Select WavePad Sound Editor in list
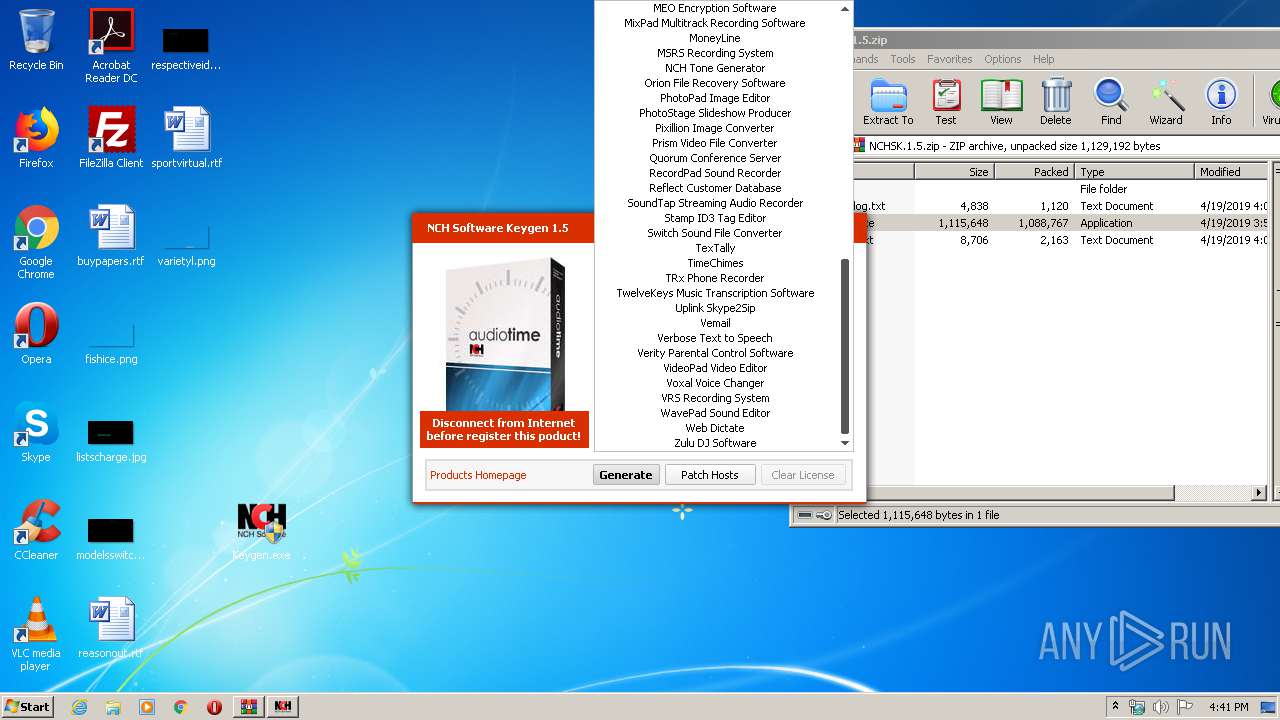The height and width of the screenshot is (720, 1280). 715,413
